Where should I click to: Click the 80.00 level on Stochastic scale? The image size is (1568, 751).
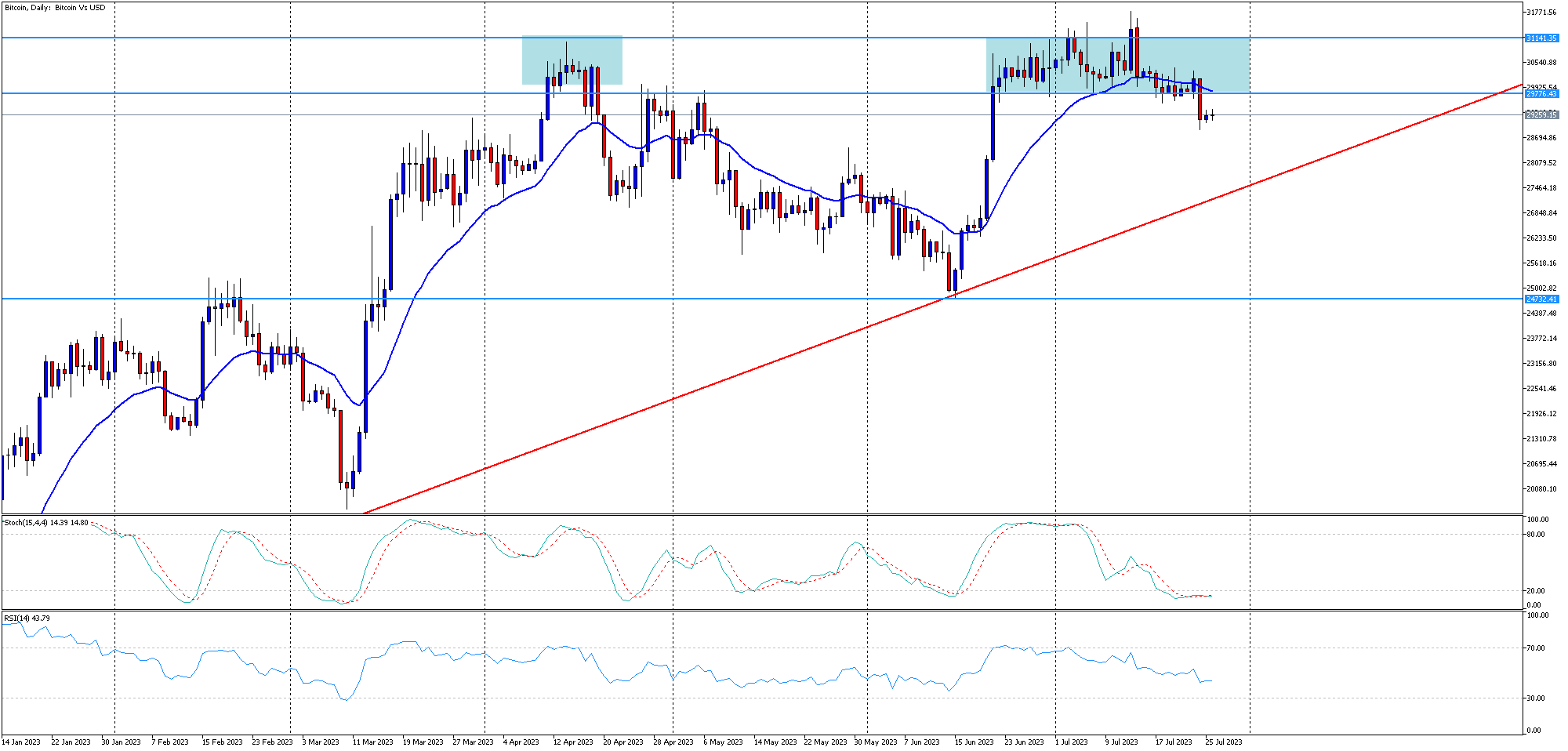click(x=1536, y=535)
